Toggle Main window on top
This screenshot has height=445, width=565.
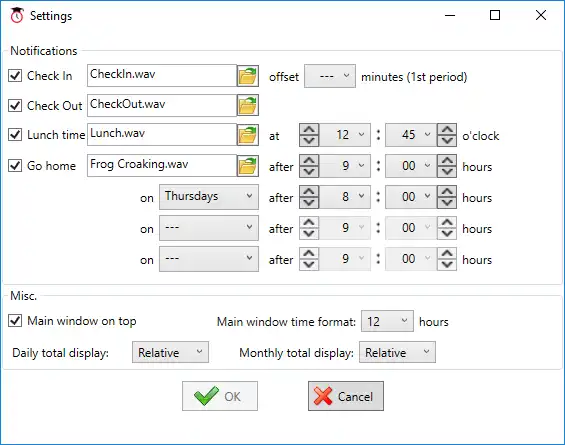[15, 321]
